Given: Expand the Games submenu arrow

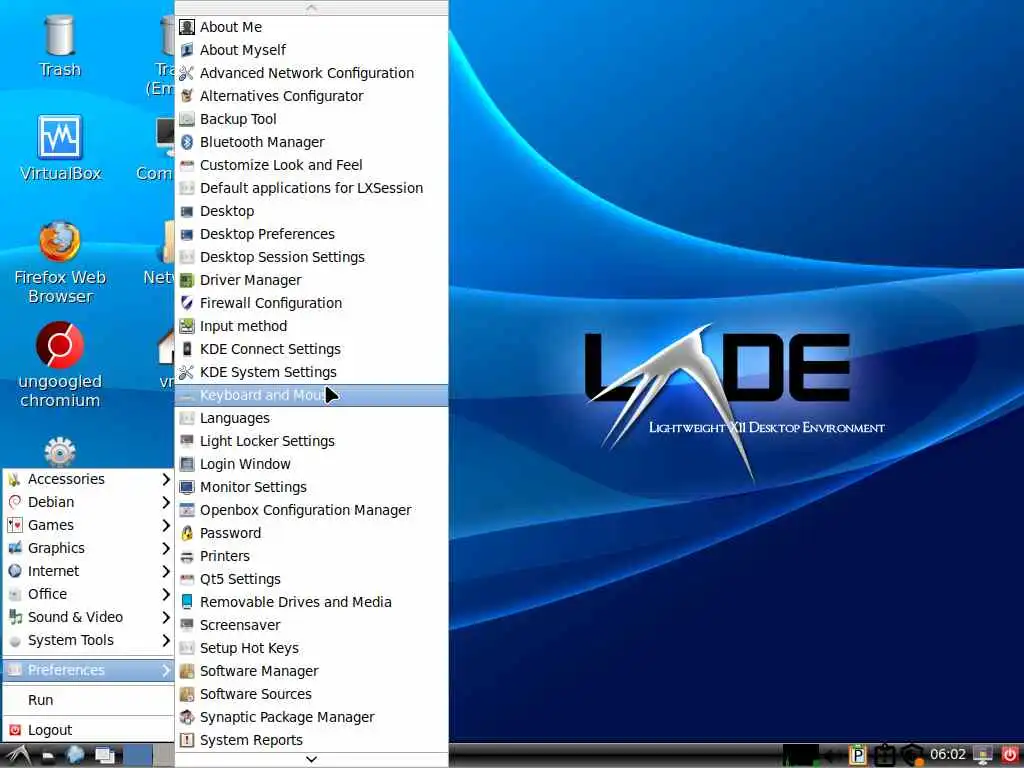Looking at the screenshot, I should pyautogui.click(x=165, y=525).
